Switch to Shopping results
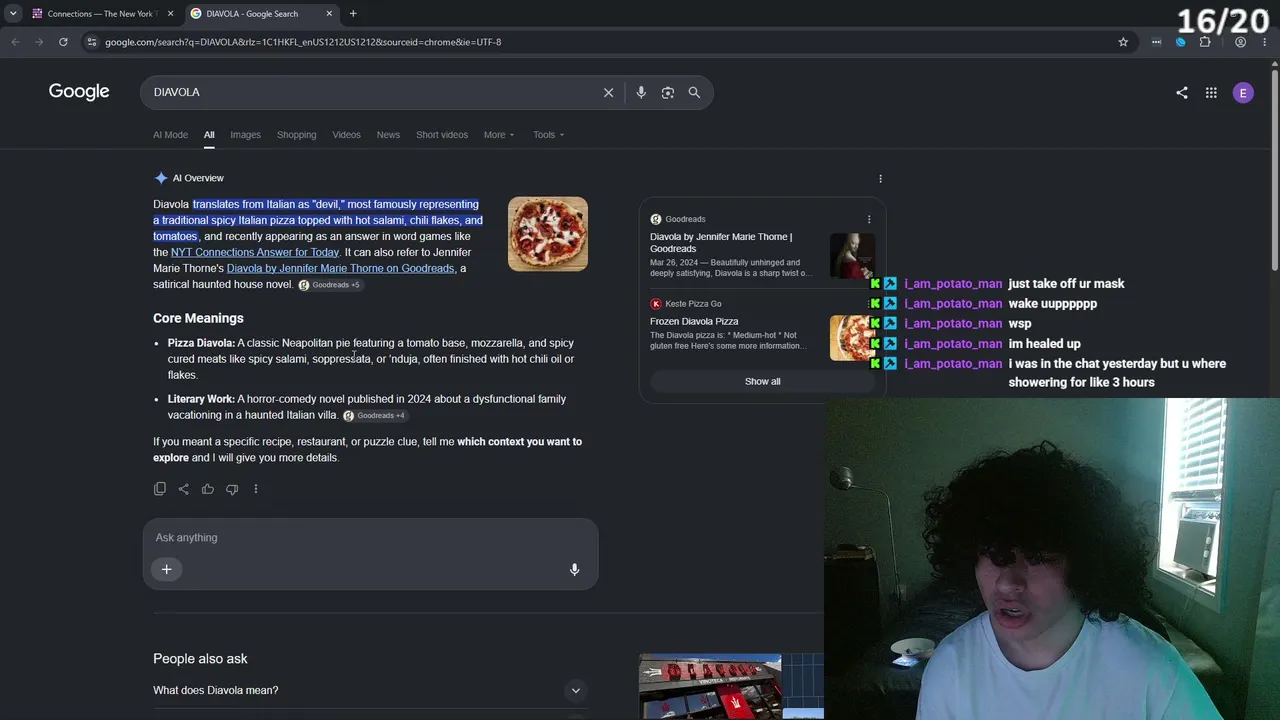This screenshot has height=720, width=1280. [x=296, y=135]
